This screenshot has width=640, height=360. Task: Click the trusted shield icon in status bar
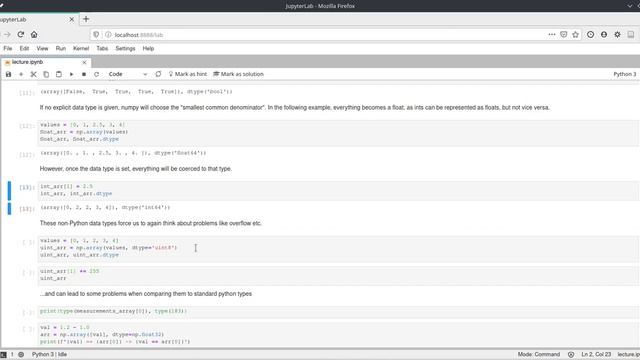click(571, 355)
